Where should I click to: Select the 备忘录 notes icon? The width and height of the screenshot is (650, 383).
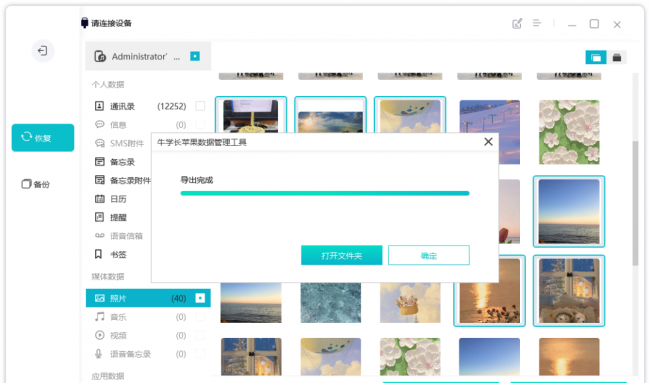pyautogui.click(x=99, y=162)
